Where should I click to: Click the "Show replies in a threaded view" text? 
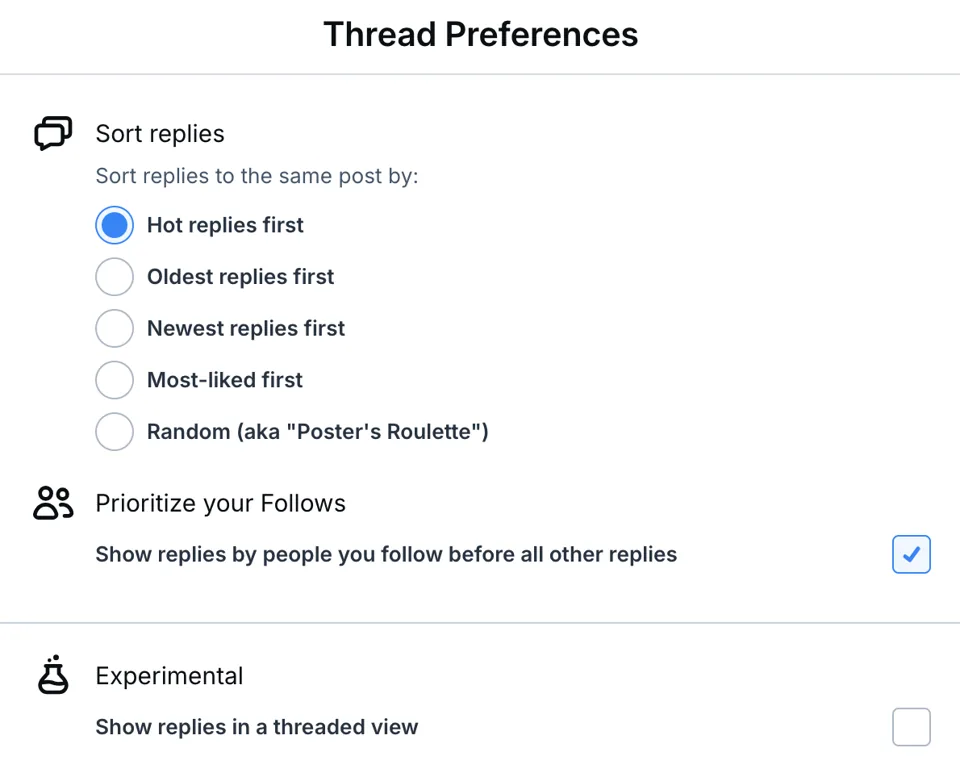pyautogui.click(x=257, y=727)
